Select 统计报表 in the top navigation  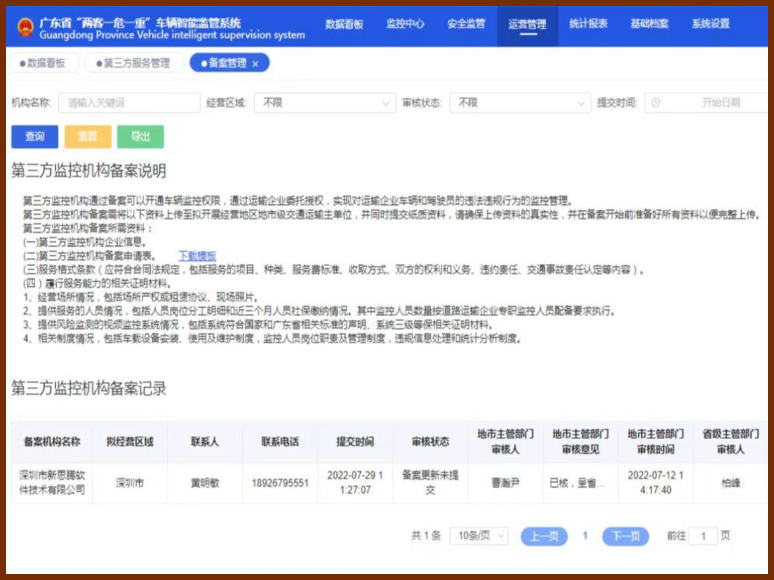tap(588, 24)
